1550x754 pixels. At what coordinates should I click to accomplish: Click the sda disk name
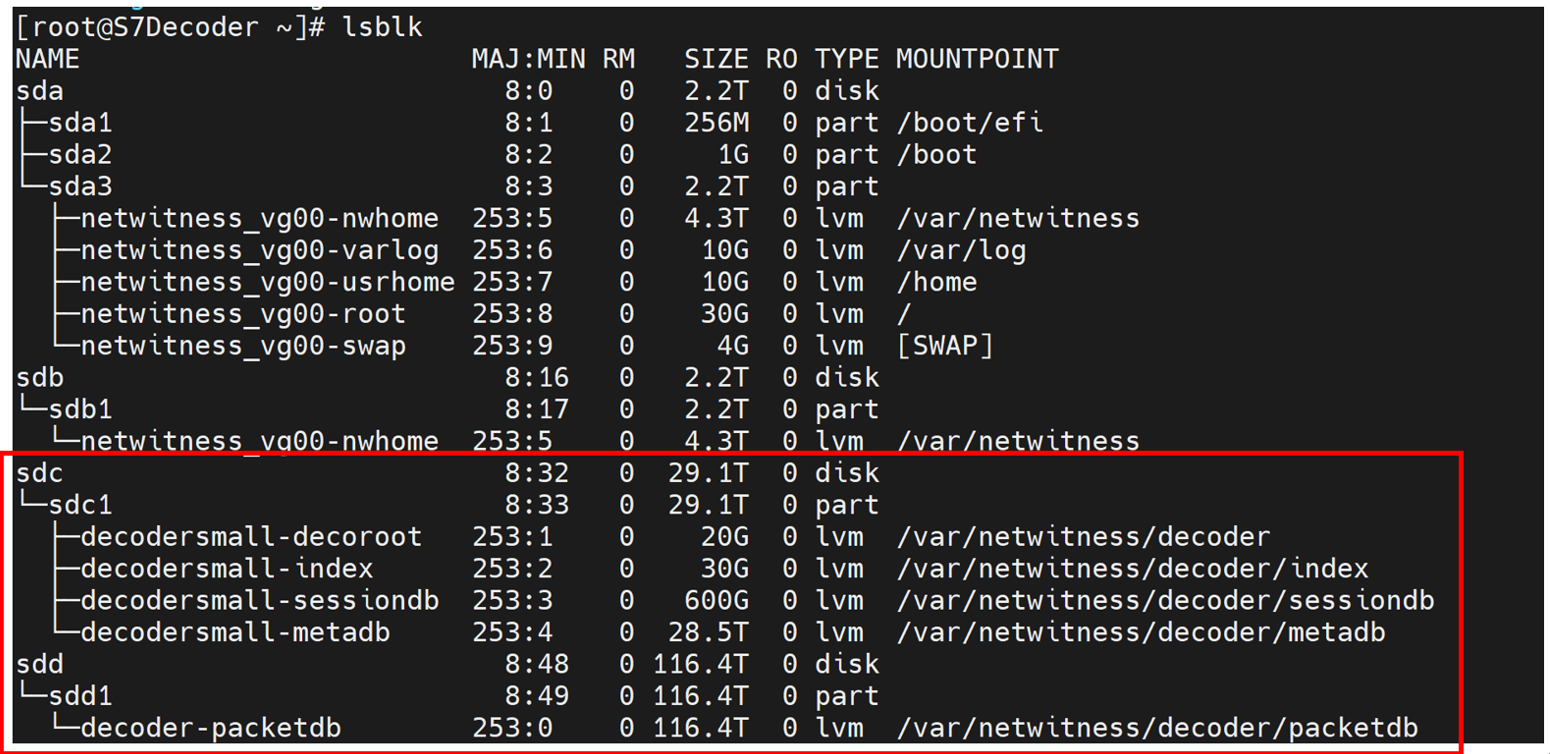40,91
